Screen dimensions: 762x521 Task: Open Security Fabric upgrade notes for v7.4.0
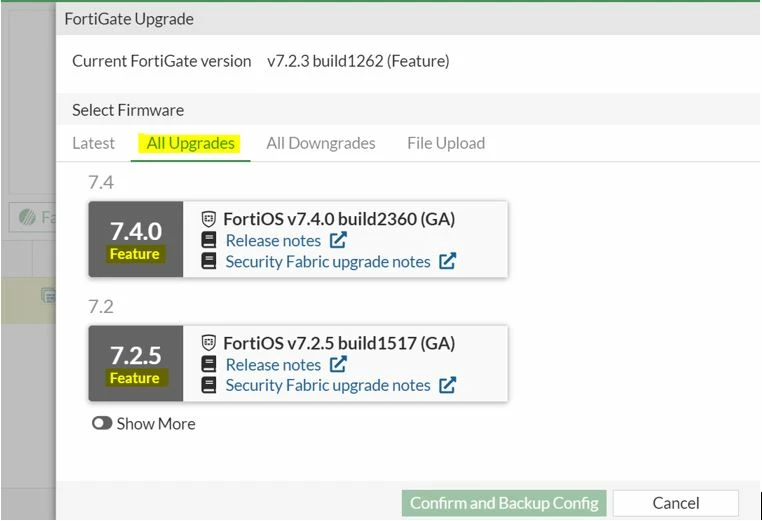[x=328, y=261]
